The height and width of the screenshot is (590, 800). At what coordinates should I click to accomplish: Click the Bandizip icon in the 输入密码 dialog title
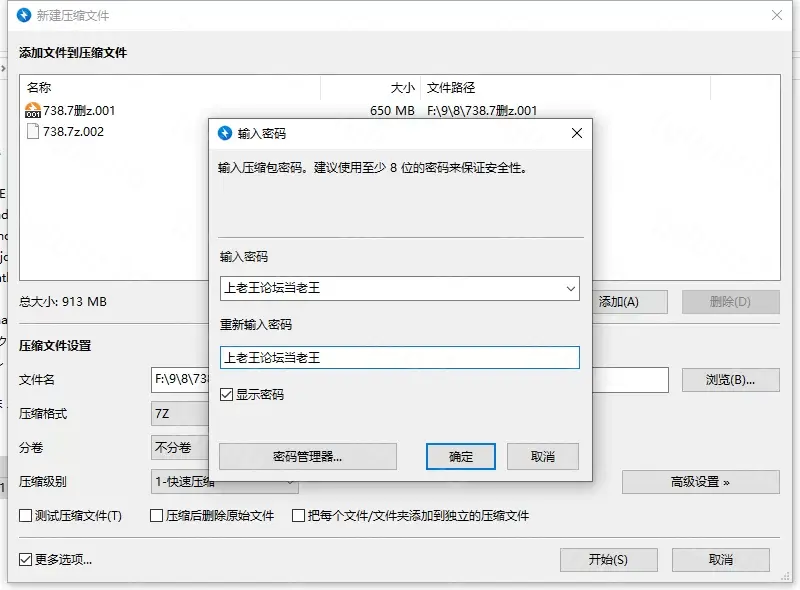pos(224,133)
